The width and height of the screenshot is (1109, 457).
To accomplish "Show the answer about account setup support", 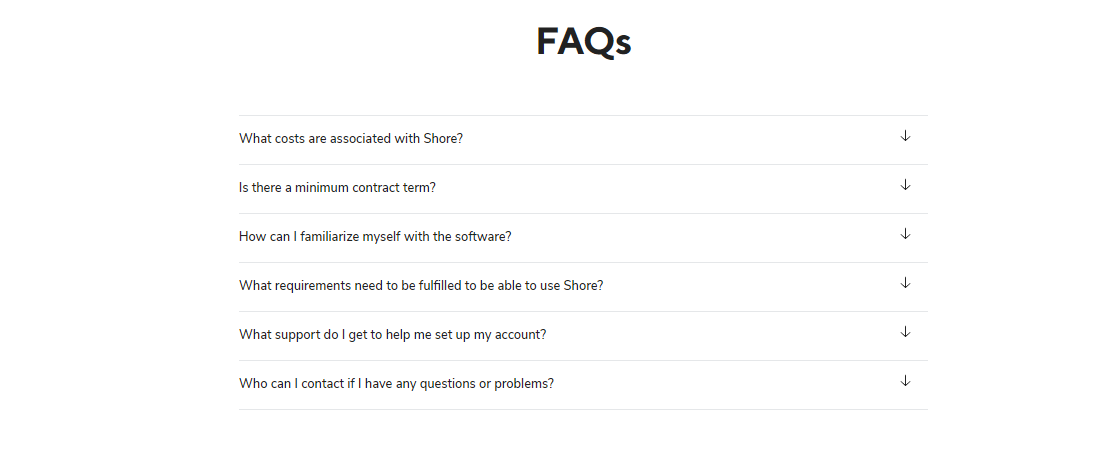I will 392,335.
